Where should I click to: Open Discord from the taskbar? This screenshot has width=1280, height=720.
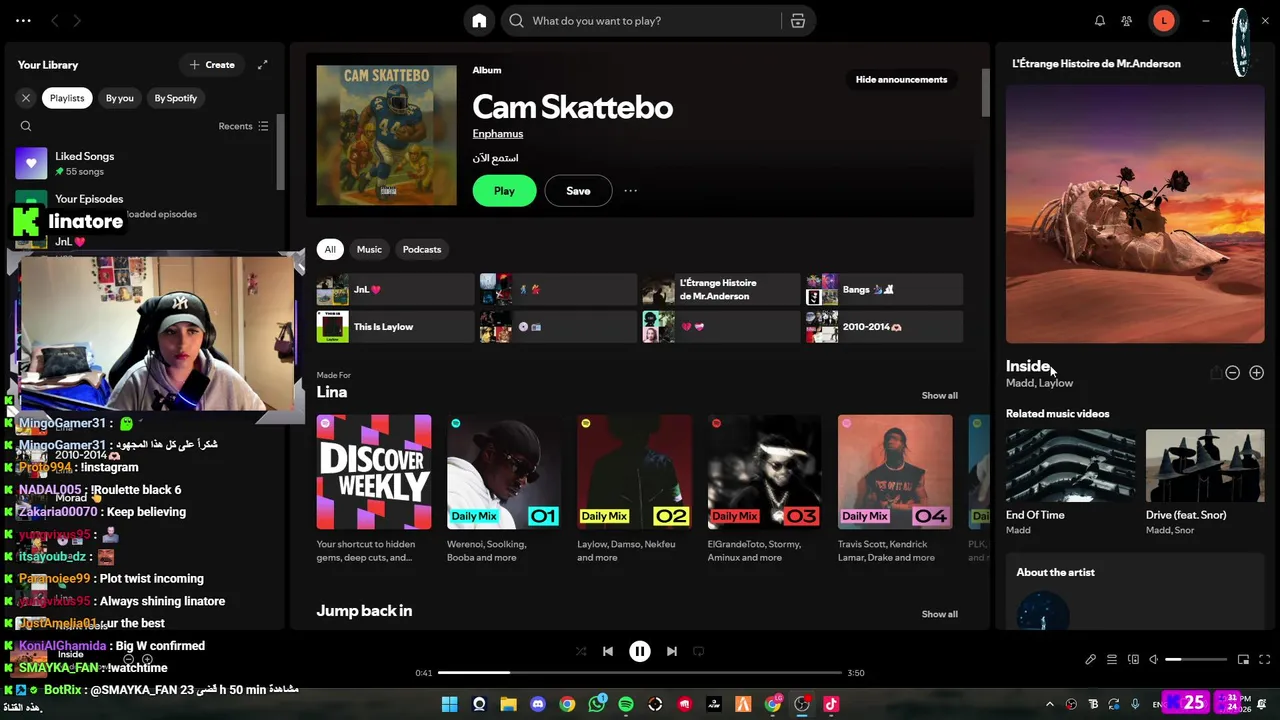pyautogui.click(x=538, y=704)
